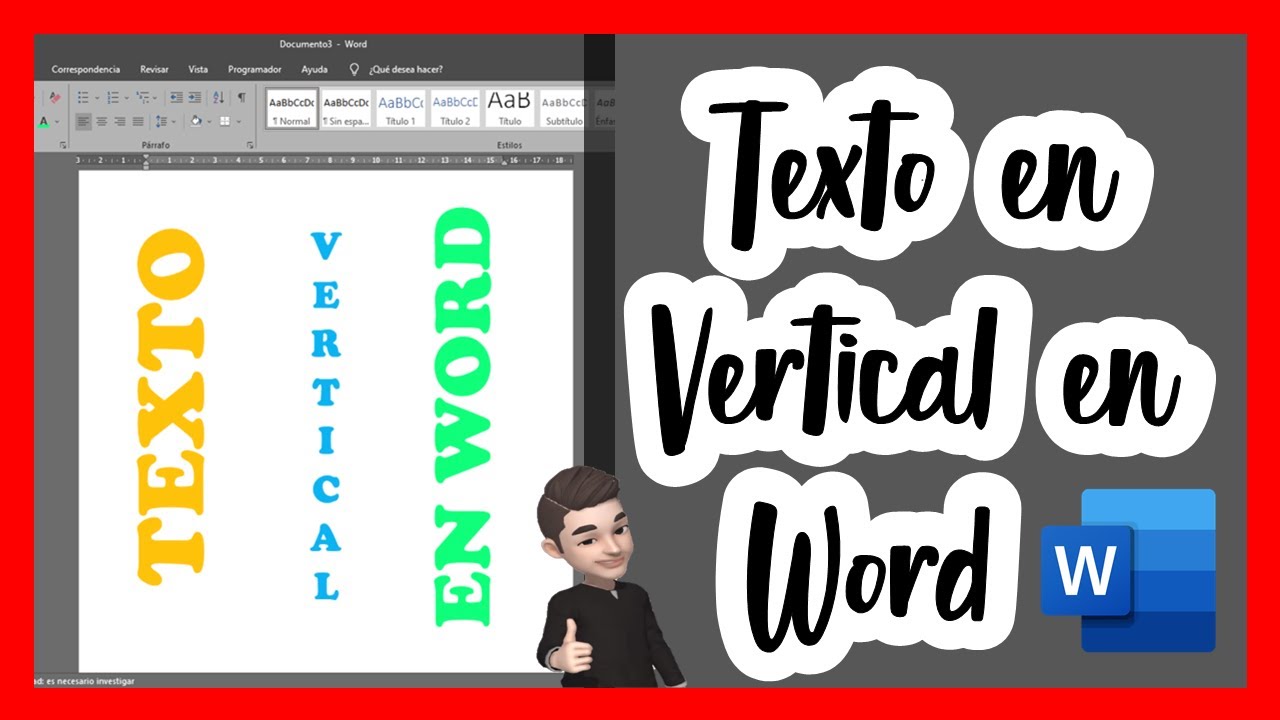Click the ¿Qué desea hacer? search box

tap(406, 70)
